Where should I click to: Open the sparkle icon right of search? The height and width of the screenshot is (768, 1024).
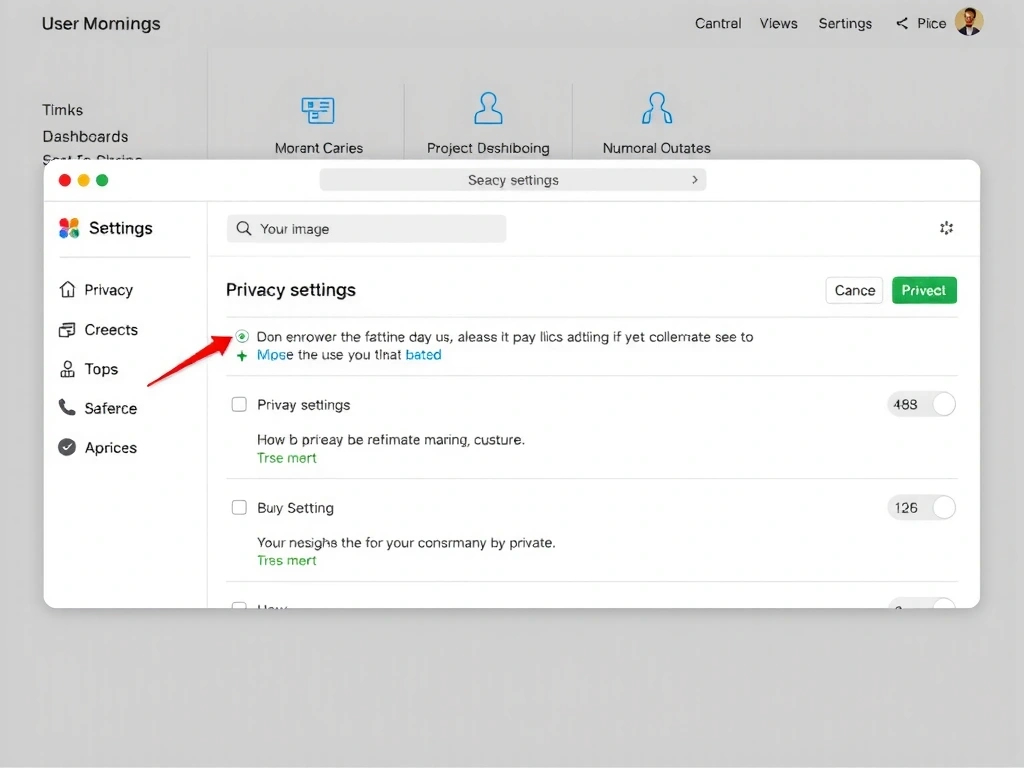coord(946,228)
